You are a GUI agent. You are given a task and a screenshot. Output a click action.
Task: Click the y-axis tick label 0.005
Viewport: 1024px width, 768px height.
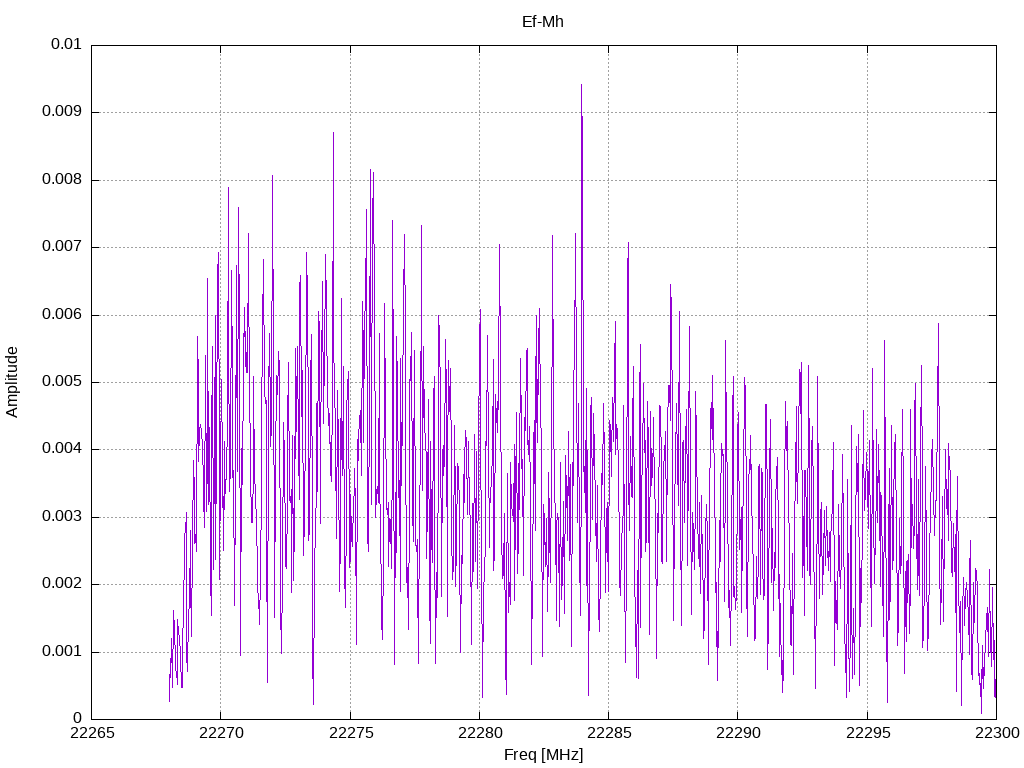pyautogui.click(x=62, y=382)
